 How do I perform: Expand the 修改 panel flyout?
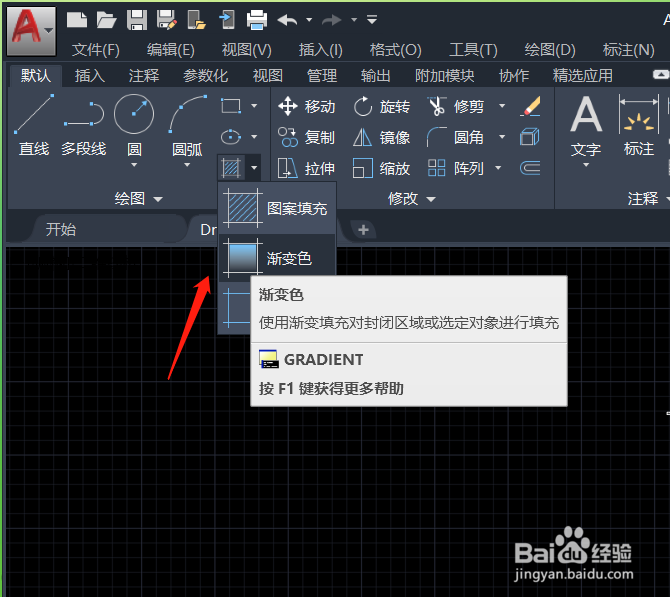click(411, 199)
